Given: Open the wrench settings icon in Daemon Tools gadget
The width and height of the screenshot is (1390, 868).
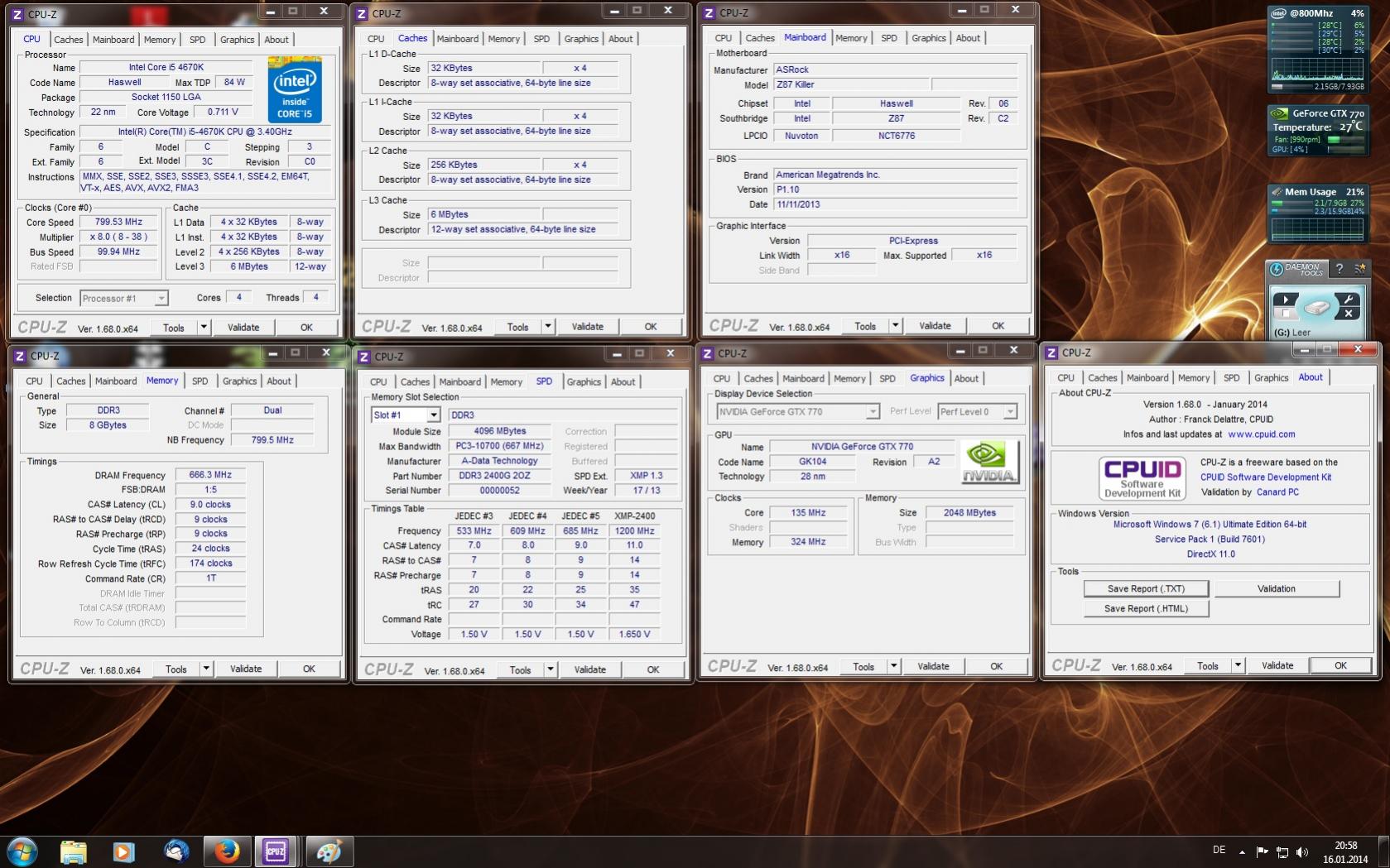Looking at the screenshot, I should (x=1348, y=300).
